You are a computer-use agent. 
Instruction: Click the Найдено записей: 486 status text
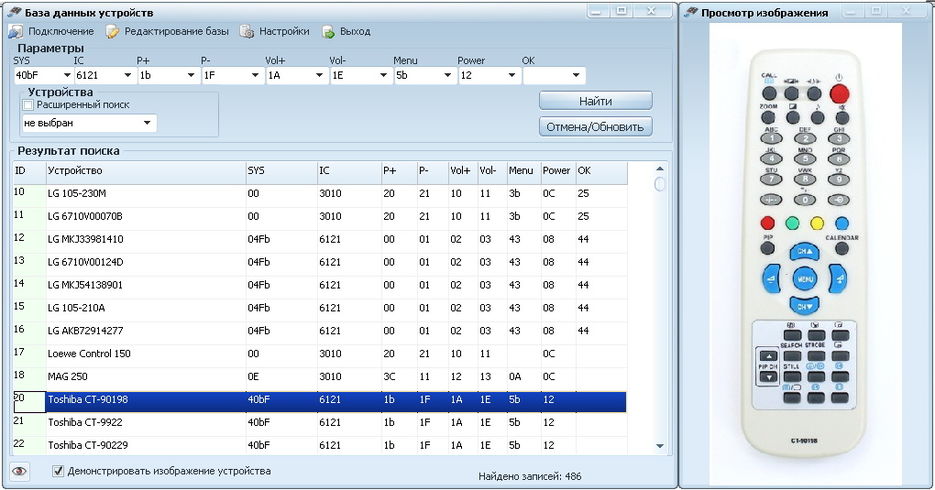point(530,476)
